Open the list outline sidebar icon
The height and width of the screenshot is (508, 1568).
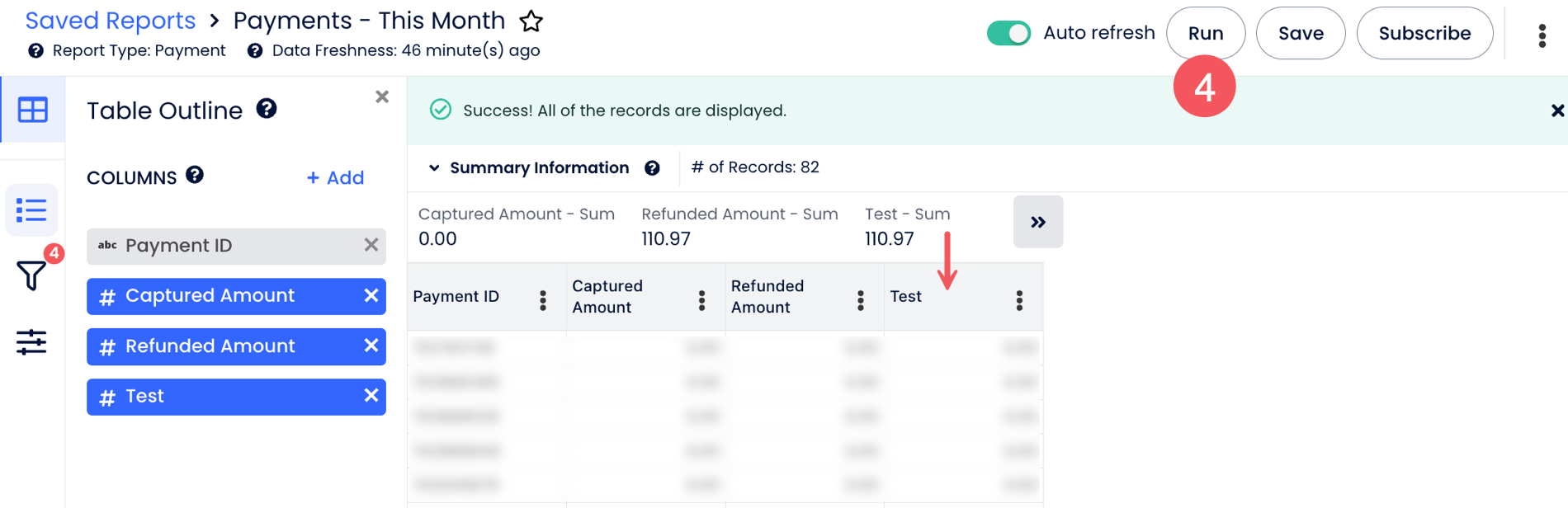[31, 210]
